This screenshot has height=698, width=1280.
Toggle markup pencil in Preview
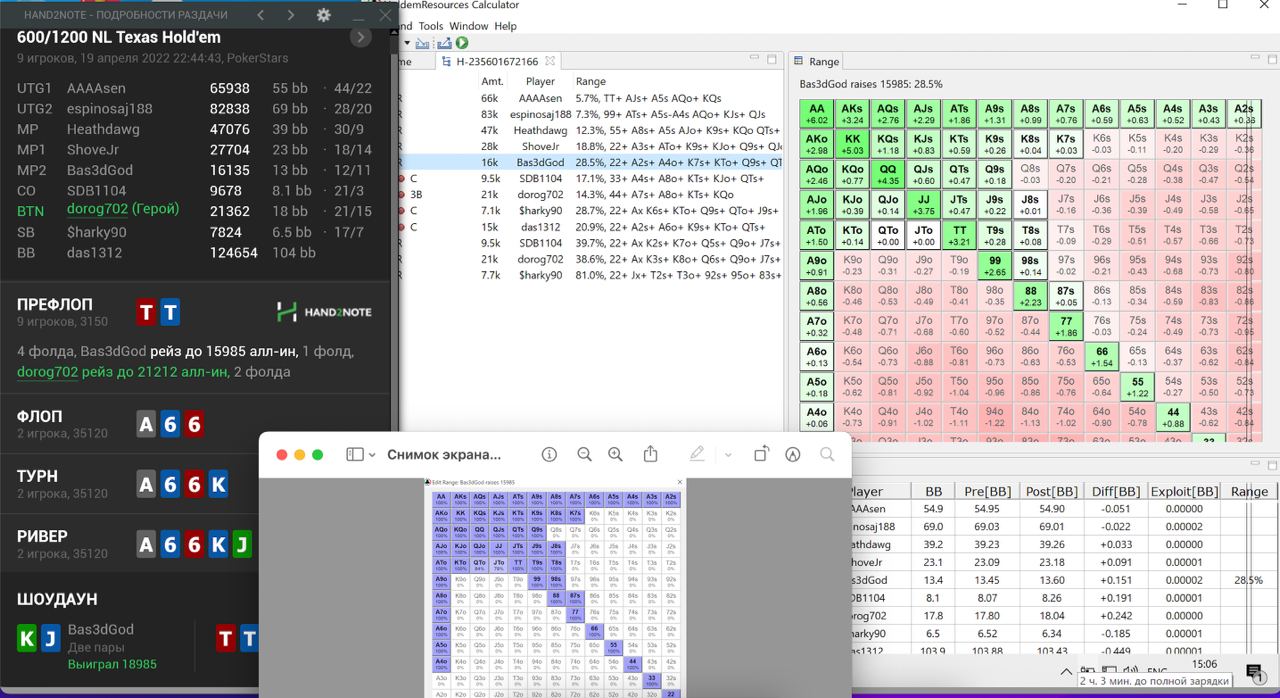click(697, 454)
